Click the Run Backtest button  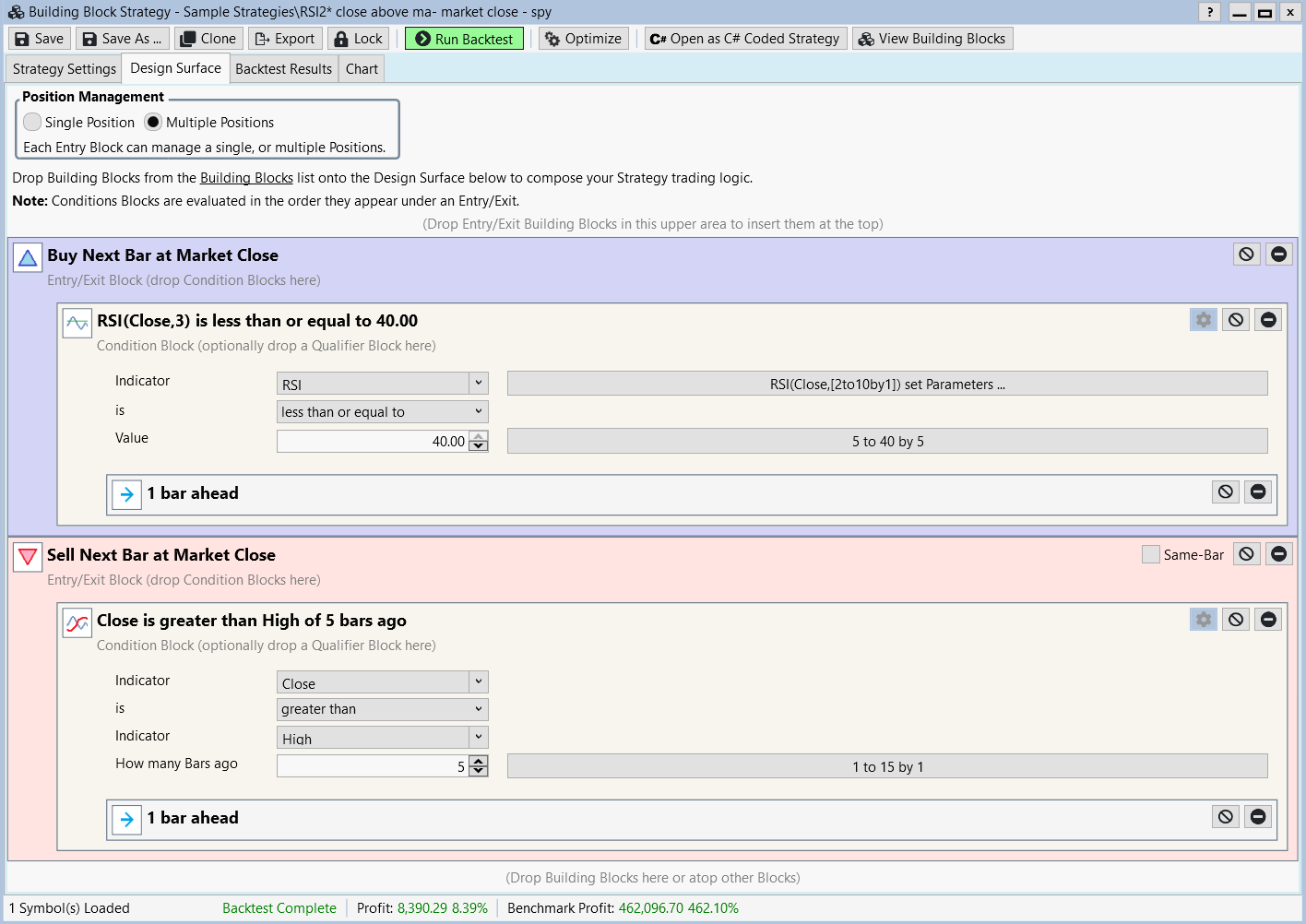(x=464, y=39)
